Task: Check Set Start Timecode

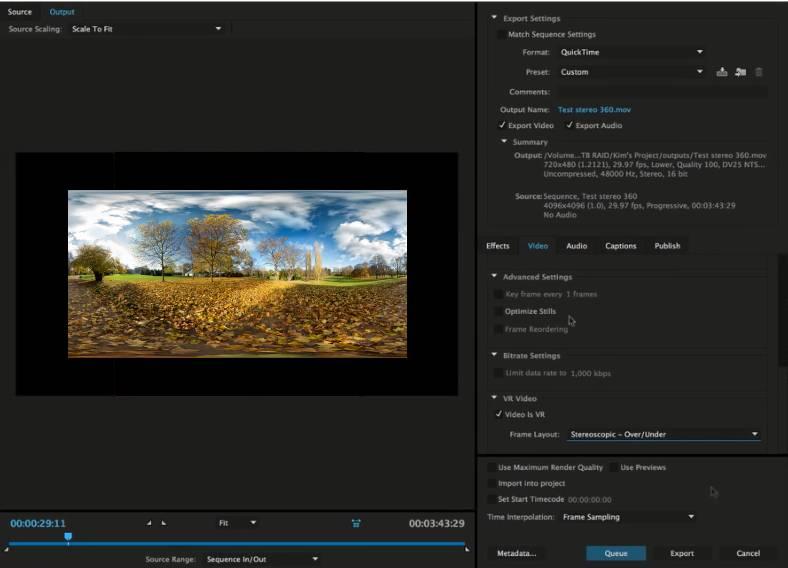Action: pos(491,499)
